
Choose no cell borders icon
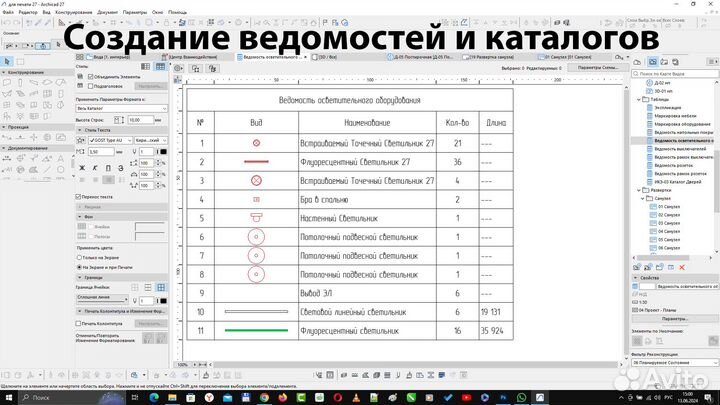click(135, 287)
